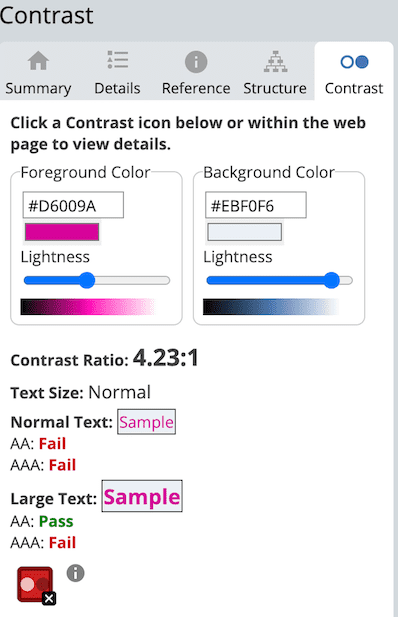
Task: Click the Foreground Color hex input field
Action: click(73, 205)
